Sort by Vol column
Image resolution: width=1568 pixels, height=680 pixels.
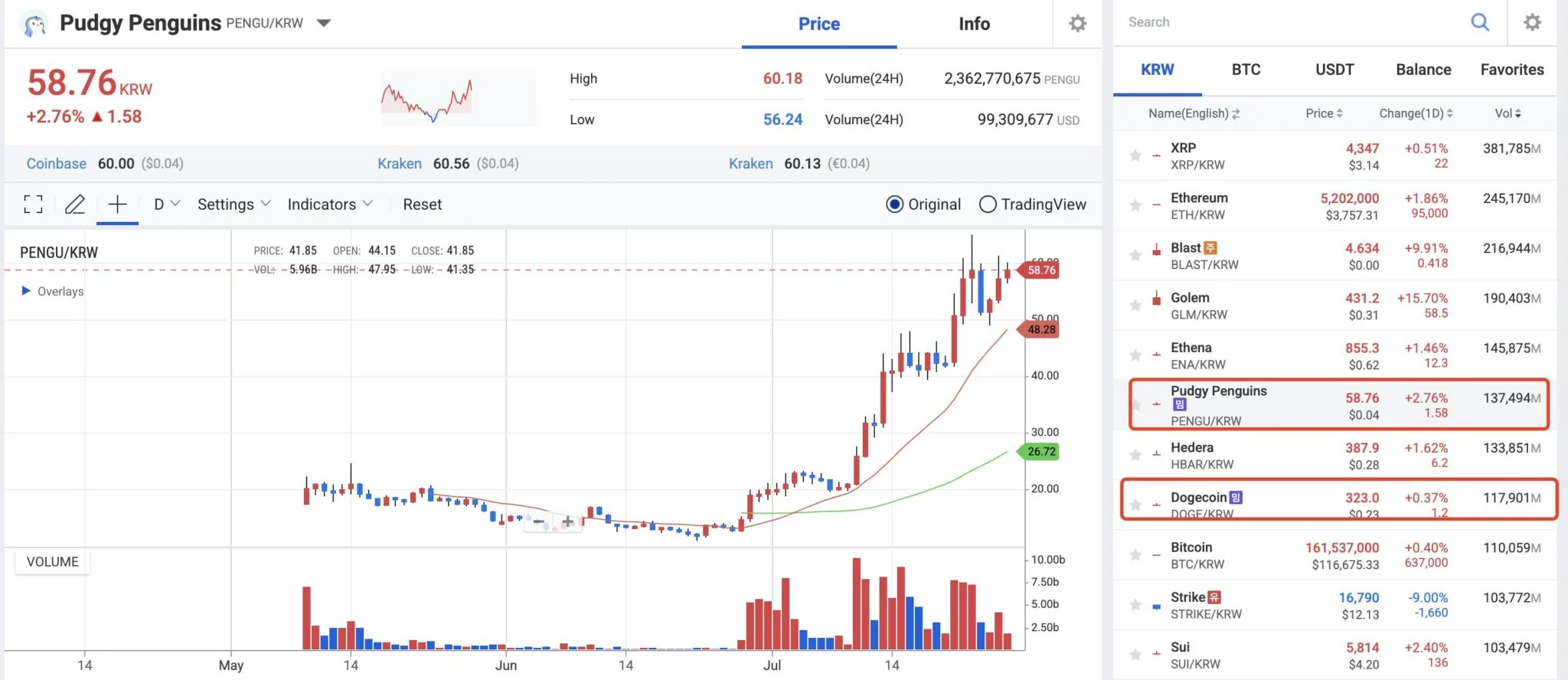(1508, 113)
